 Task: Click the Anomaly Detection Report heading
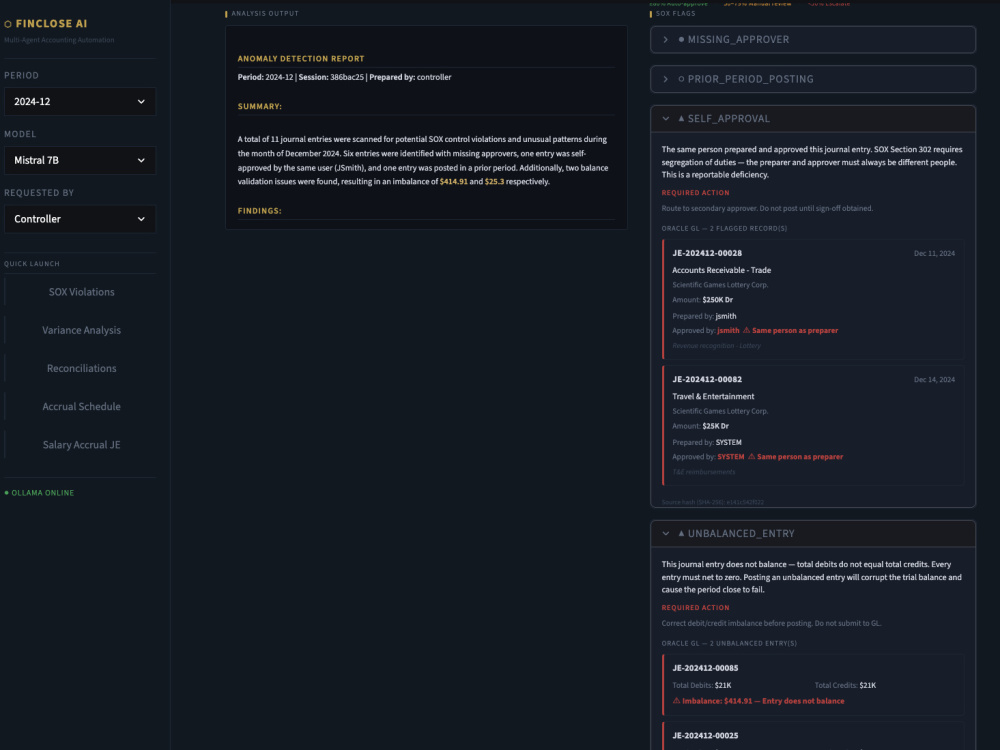point(301,59)
